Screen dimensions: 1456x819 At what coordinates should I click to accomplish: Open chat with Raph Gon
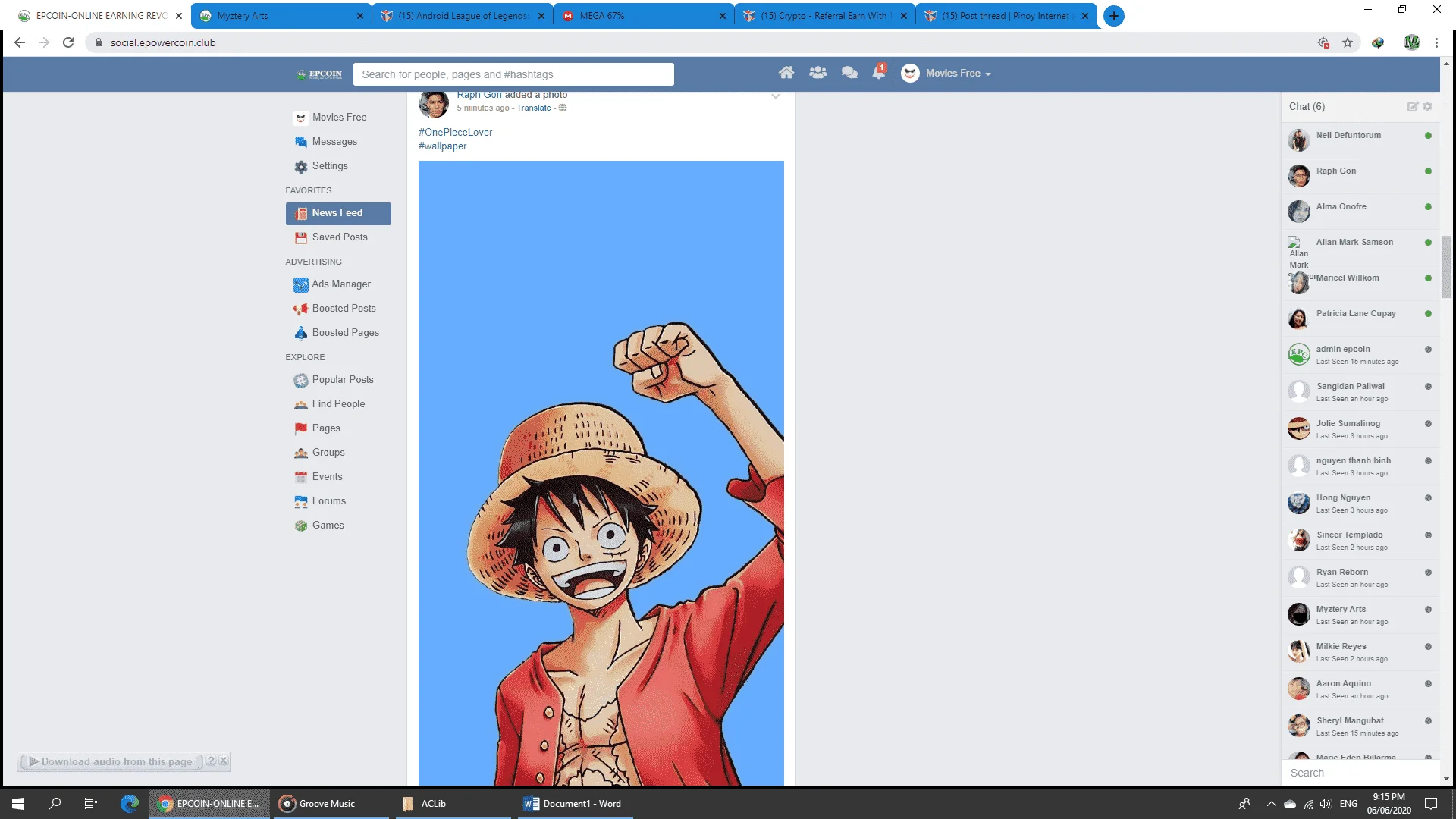click(1360, 175)
